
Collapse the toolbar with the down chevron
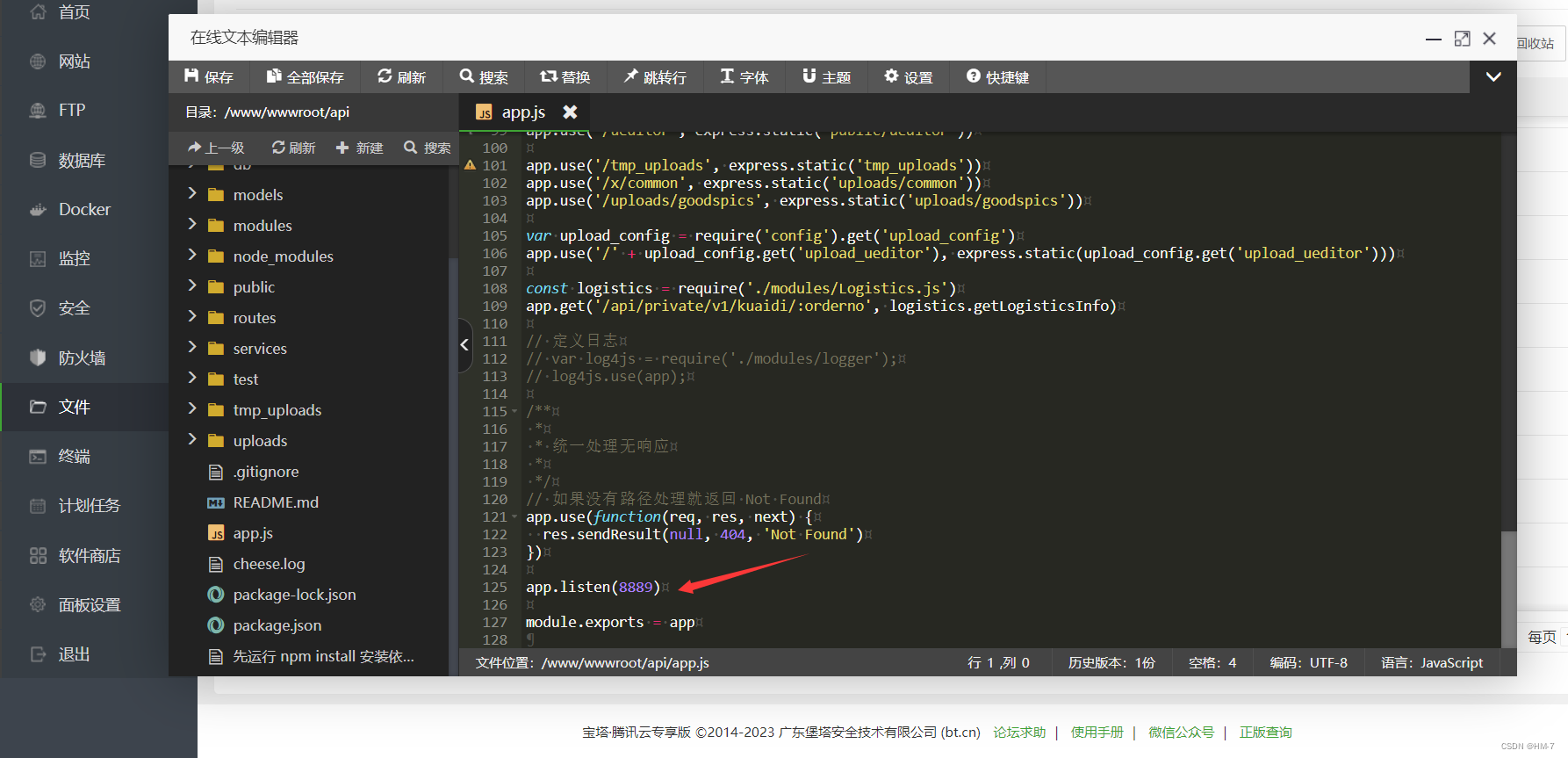[x=1493, y=77]
